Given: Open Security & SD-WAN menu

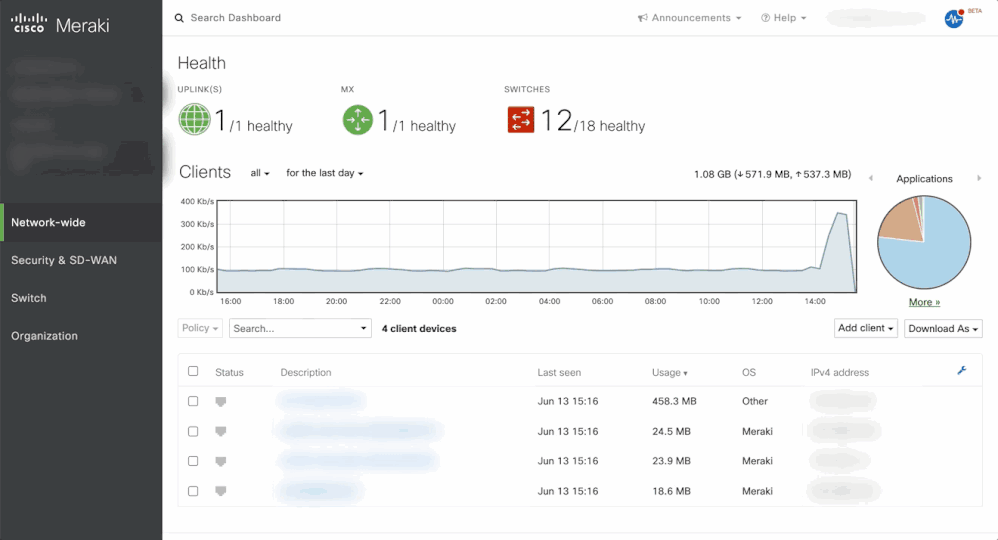Looking at the screenshot, I should point(64,260).
